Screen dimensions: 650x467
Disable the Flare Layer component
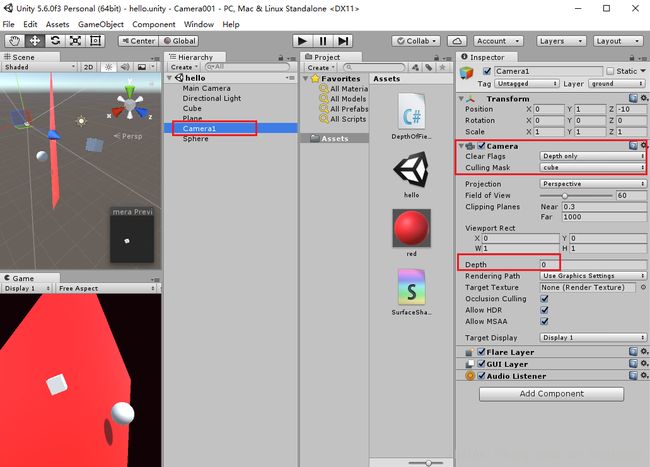481,352
